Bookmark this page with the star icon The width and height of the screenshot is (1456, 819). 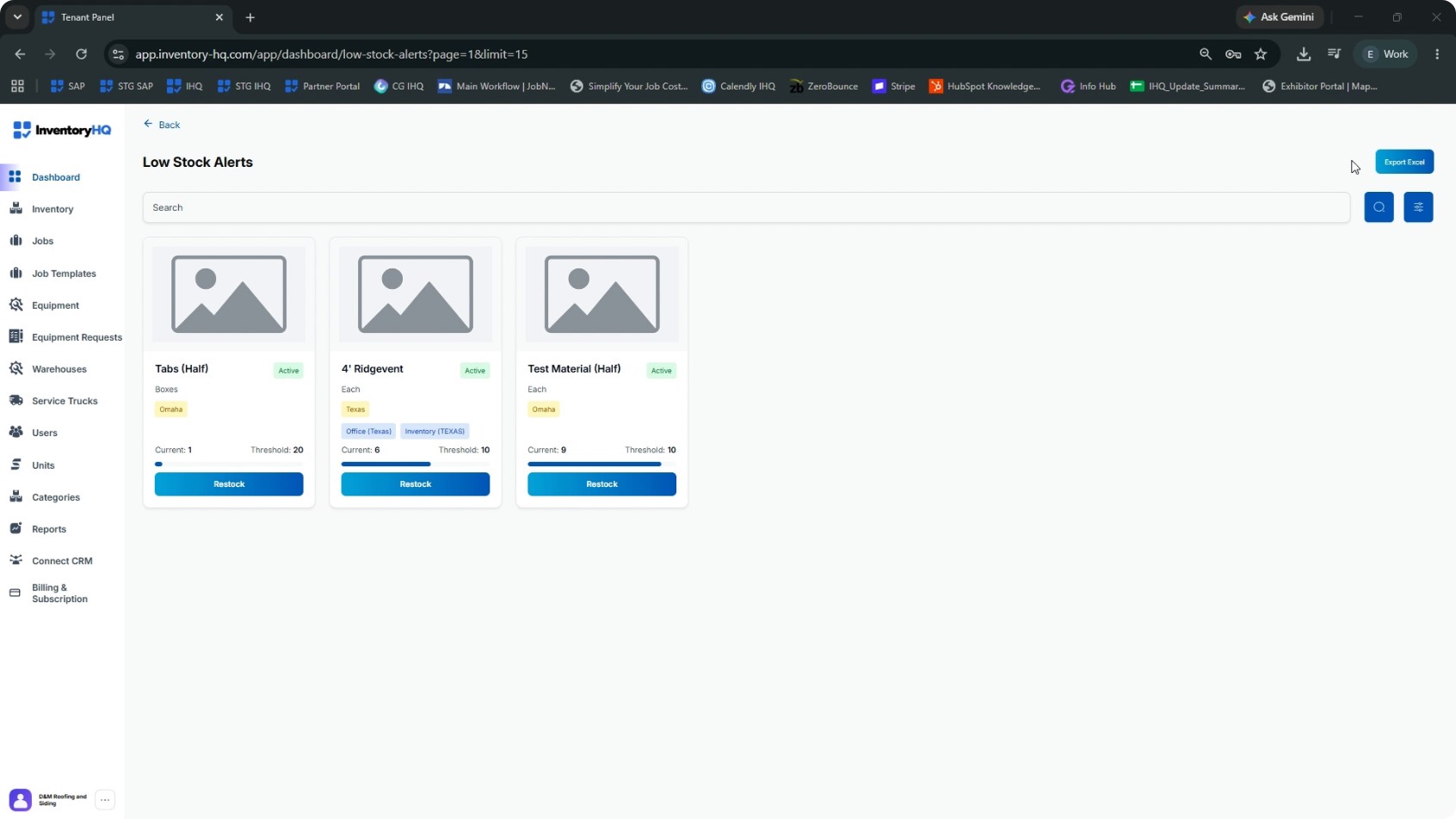(x=1261, y=54)
